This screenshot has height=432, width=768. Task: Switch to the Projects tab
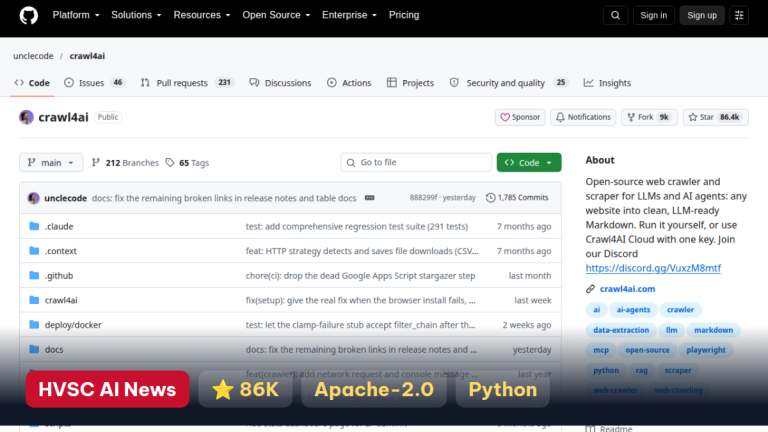(x=410, y=83)
